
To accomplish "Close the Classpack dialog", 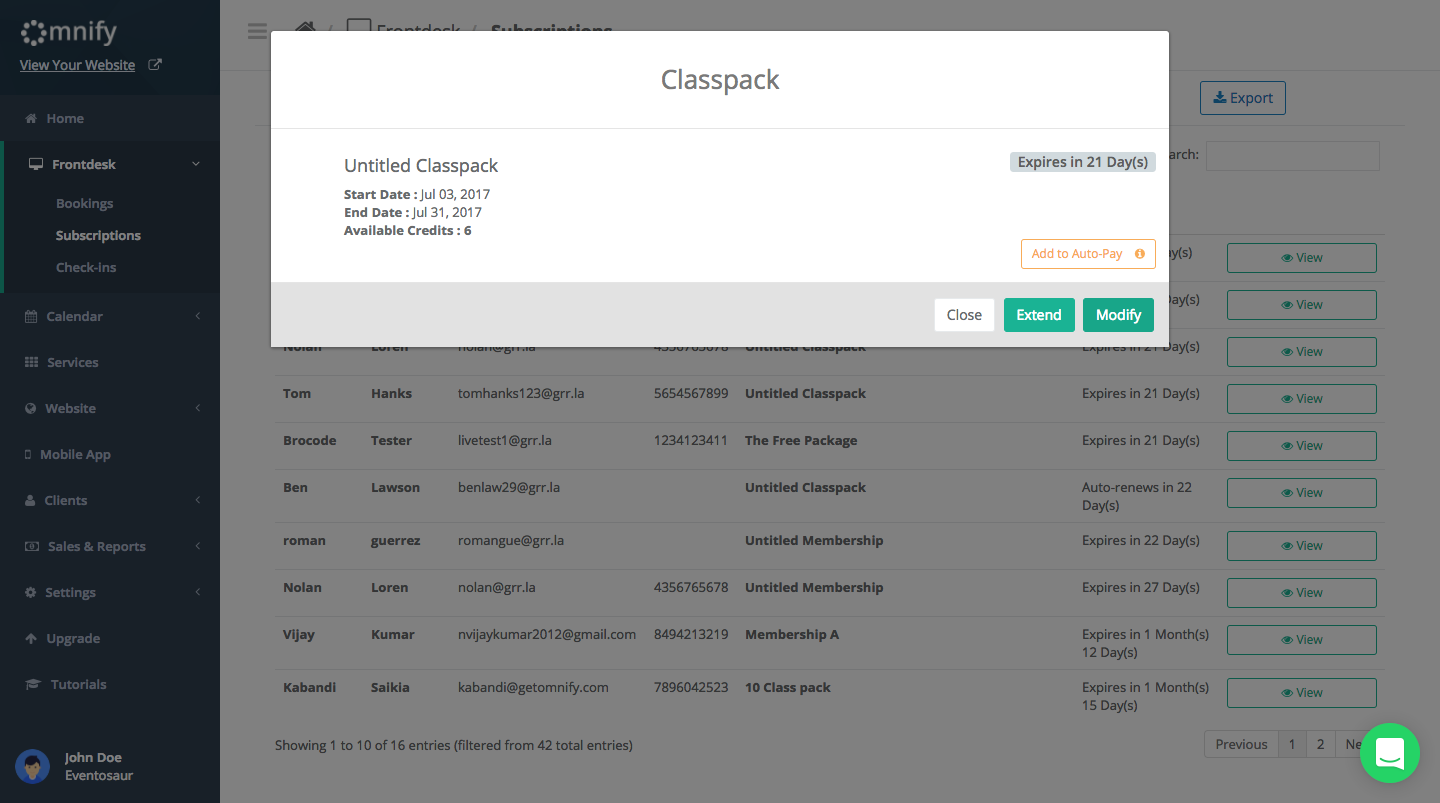I will coord(964,315).
